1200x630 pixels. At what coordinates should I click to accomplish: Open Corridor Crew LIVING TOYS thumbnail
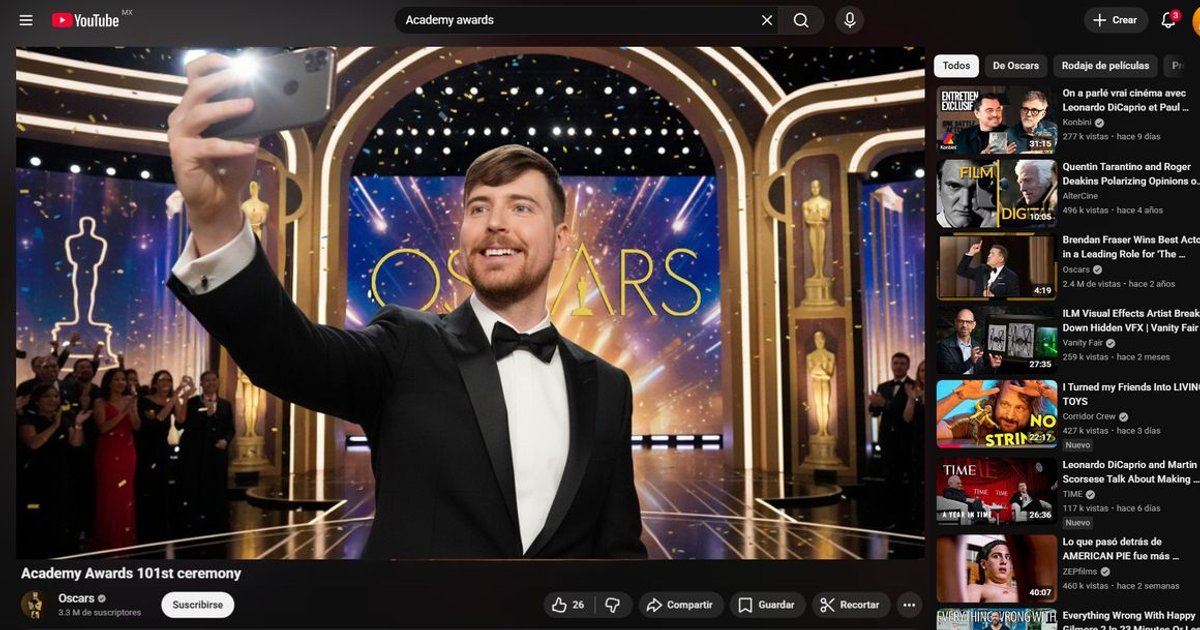pyautogui.click(x=996, y=414)
